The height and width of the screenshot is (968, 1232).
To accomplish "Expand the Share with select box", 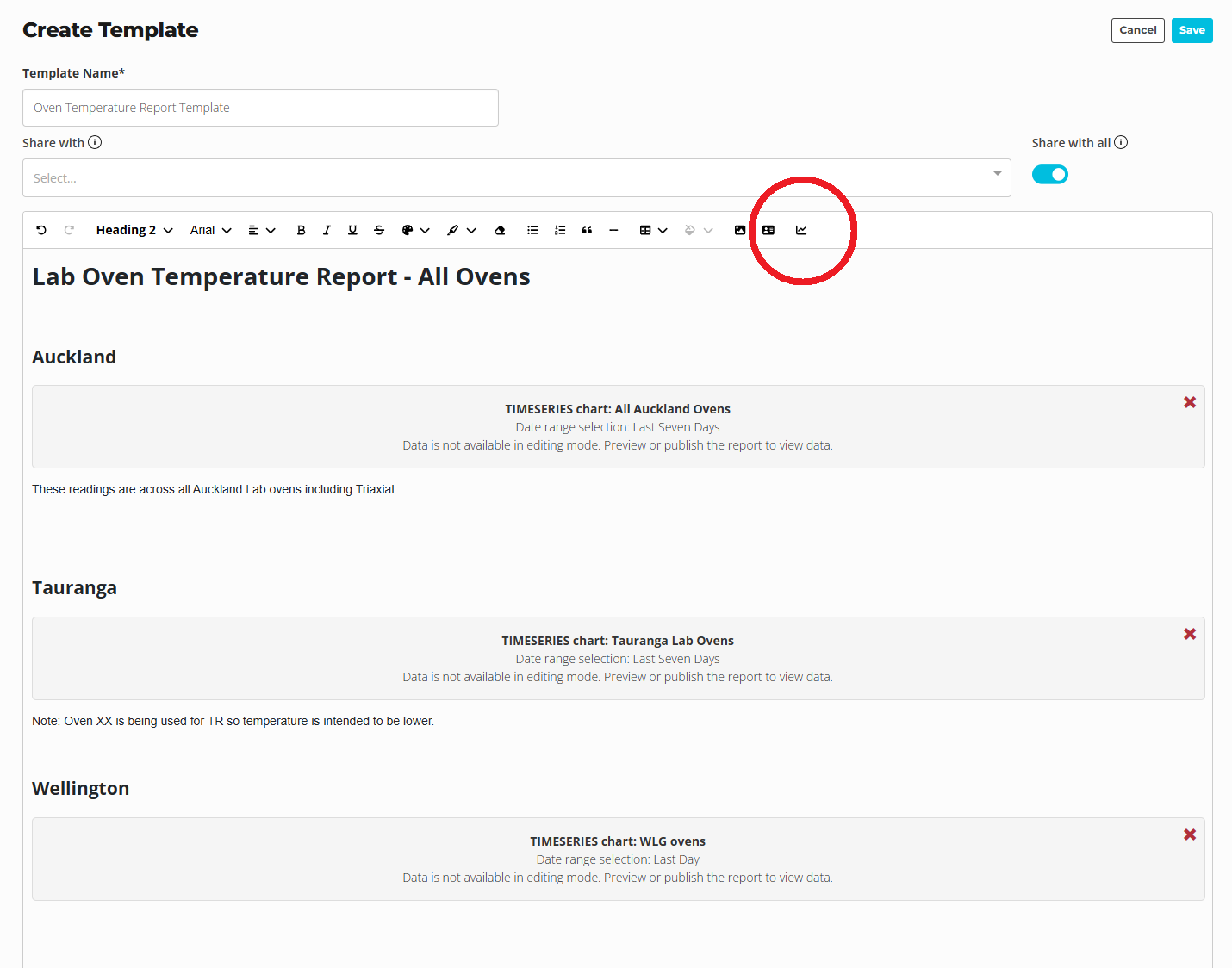I will (x=516, y=178).
